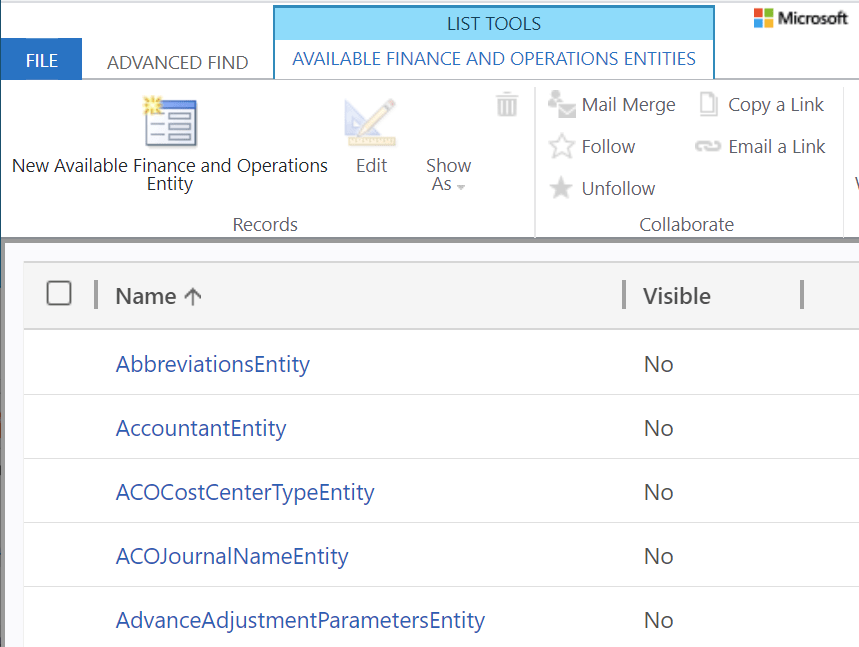Click the Delete trash can icon
The height and width of the screenshot is (647, 859).
pos(507,104)
